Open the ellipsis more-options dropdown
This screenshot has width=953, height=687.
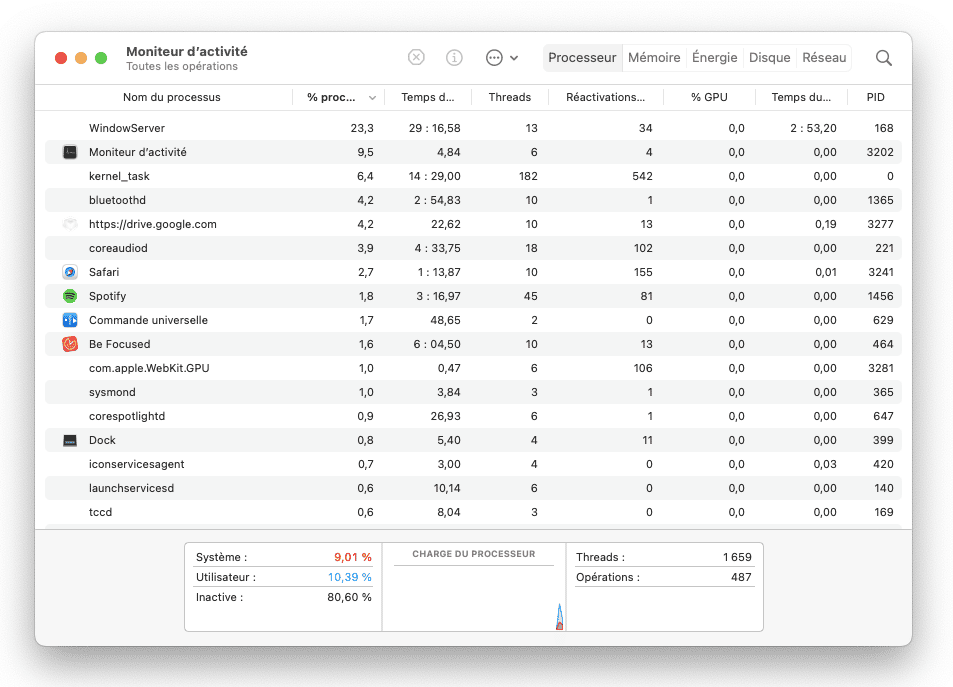tap(501, 58)
